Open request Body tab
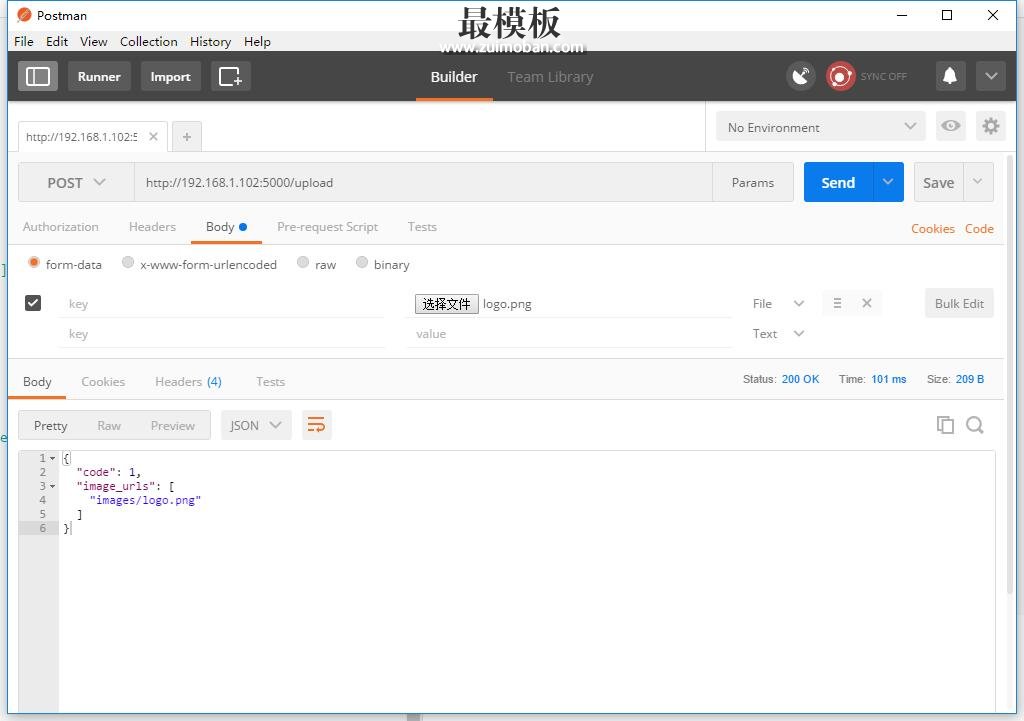The image size is (1024, 721). coord(226,227)
